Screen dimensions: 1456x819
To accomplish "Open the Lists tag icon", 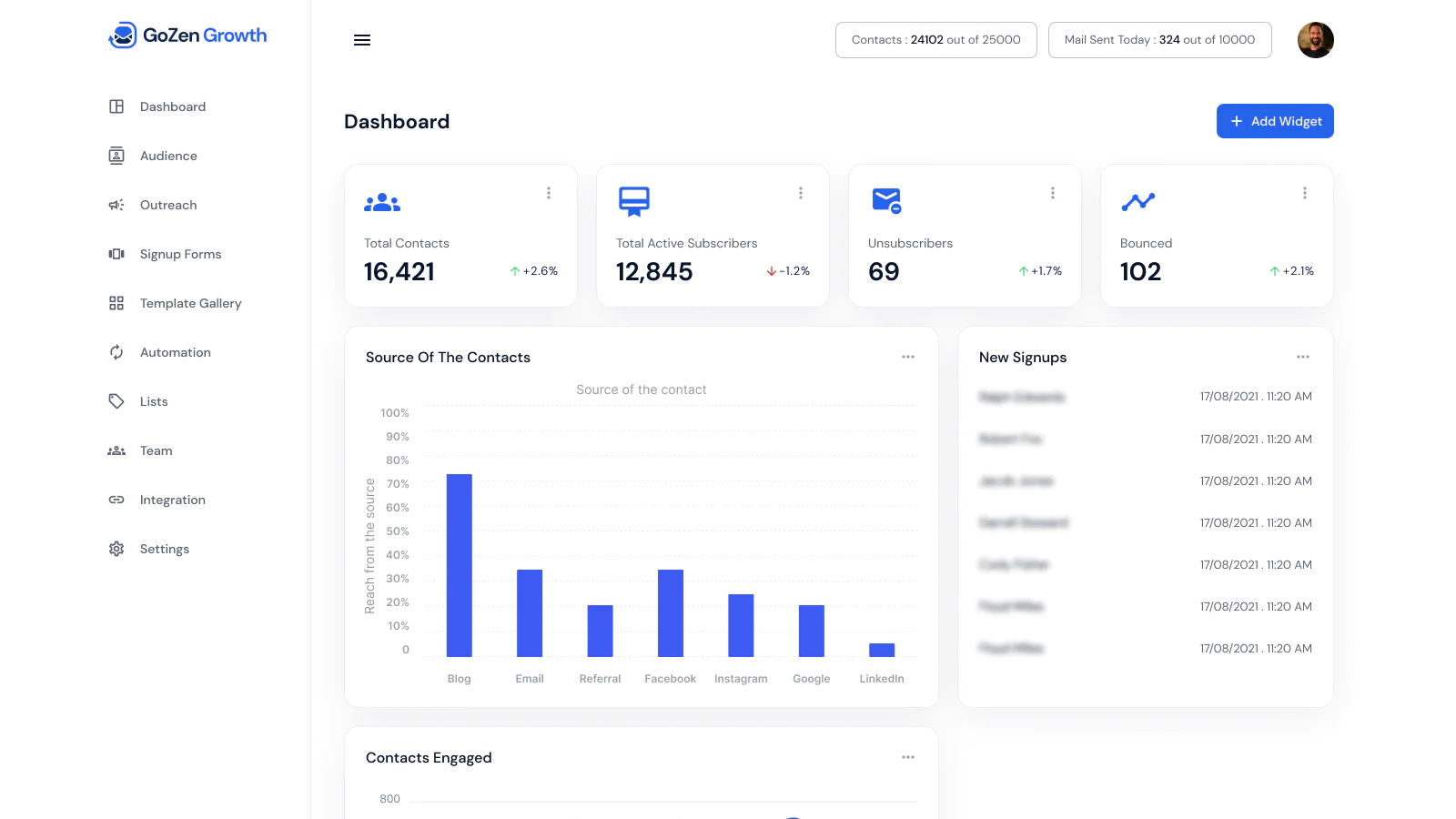I will 116,401.
